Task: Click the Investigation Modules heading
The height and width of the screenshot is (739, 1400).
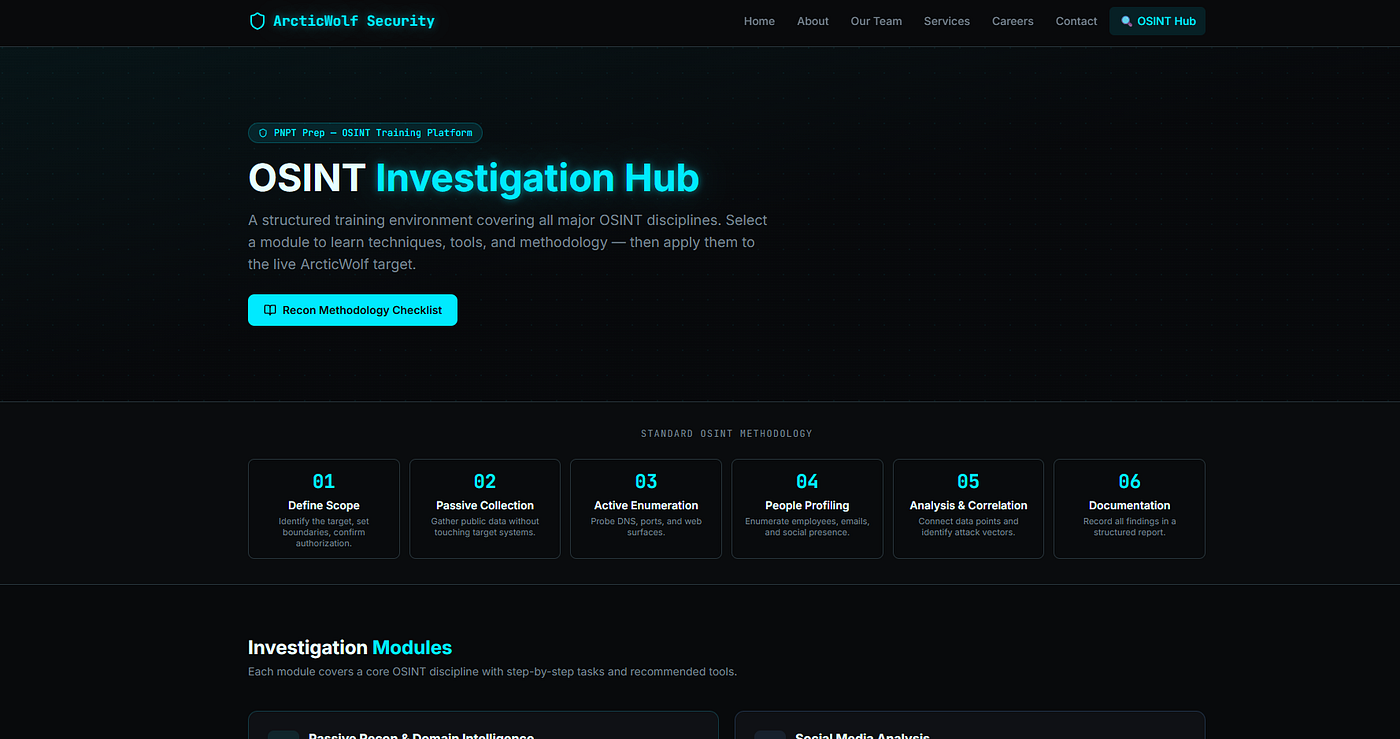Action: pos(350,647)
